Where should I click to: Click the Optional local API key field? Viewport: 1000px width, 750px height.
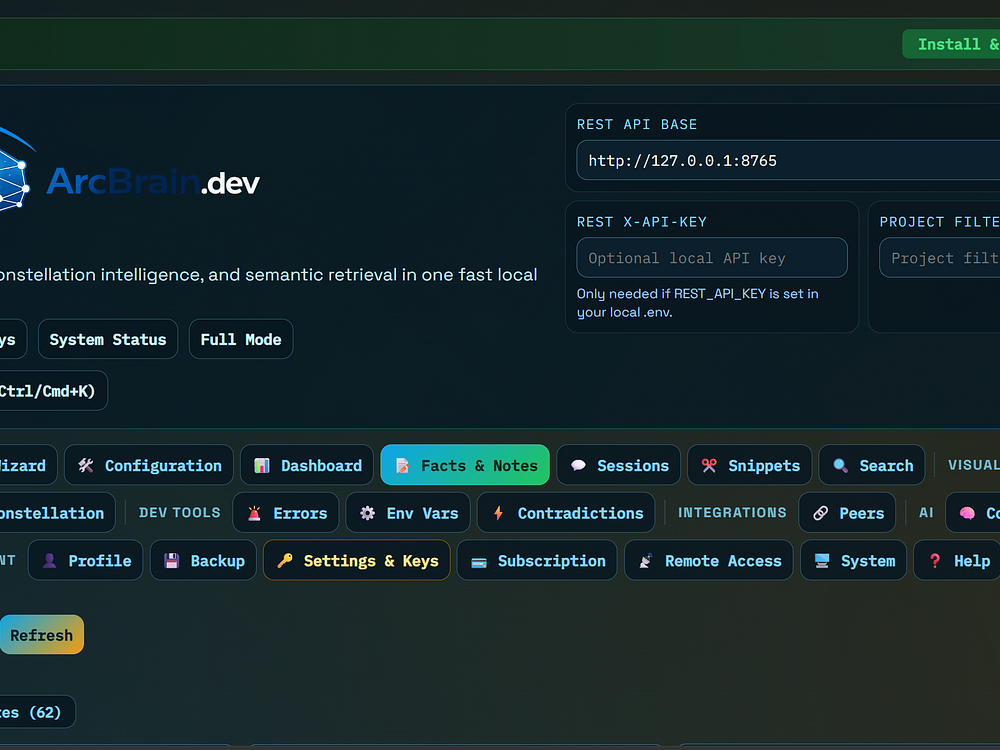[x=712, y=258]
